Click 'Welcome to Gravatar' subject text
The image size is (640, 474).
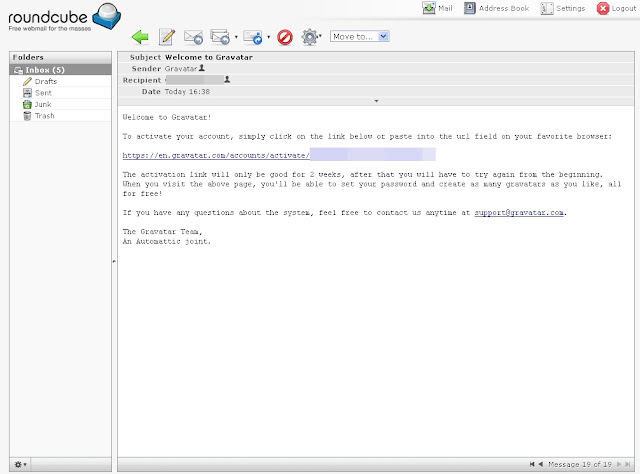tap(209, 57)
